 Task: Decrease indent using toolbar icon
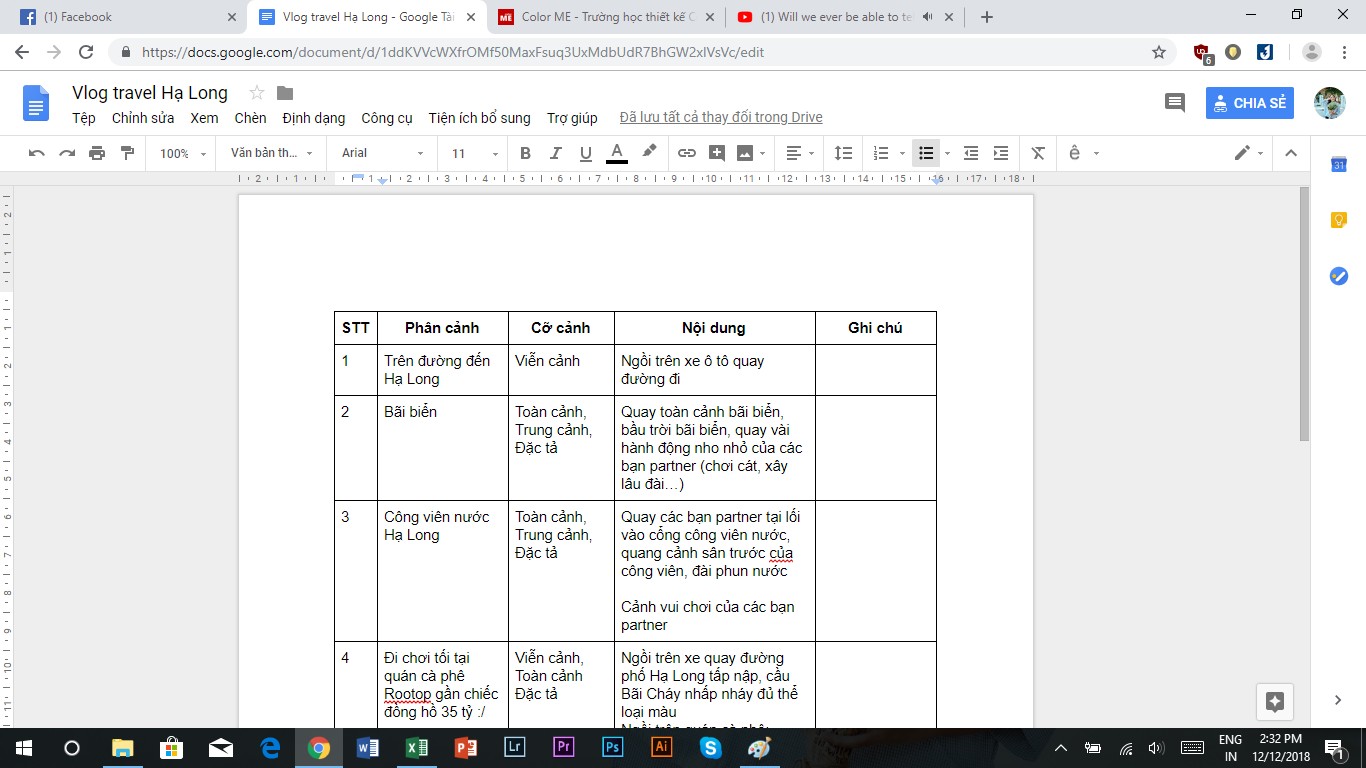pos(971,153)
